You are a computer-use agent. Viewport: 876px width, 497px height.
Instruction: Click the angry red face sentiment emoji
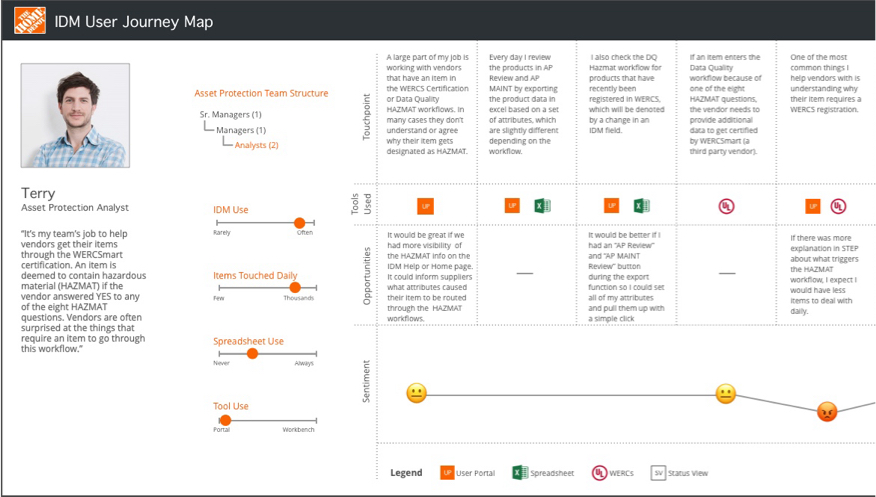pos(826,411)
